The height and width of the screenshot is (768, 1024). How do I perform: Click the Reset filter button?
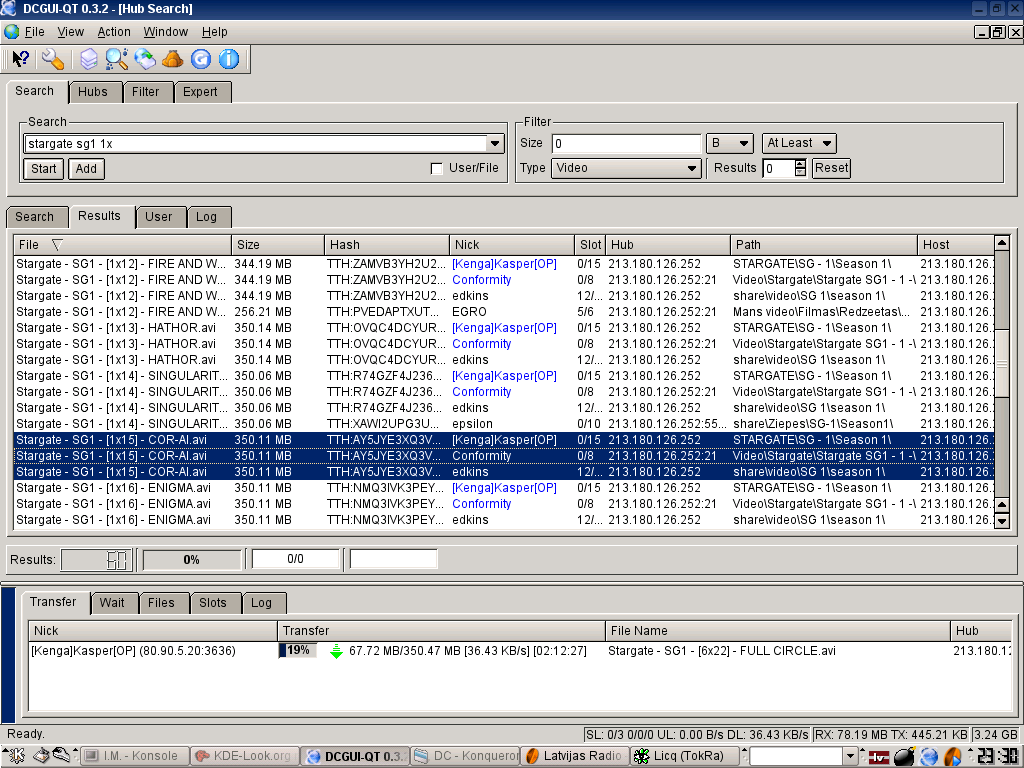[831, 168]
